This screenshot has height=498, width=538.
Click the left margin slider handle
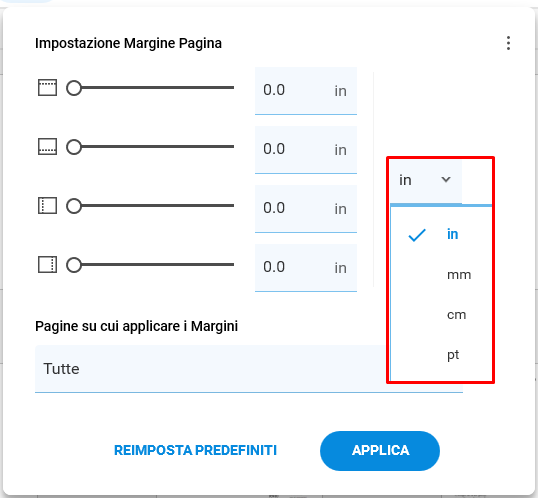click(x=74, y=206)
